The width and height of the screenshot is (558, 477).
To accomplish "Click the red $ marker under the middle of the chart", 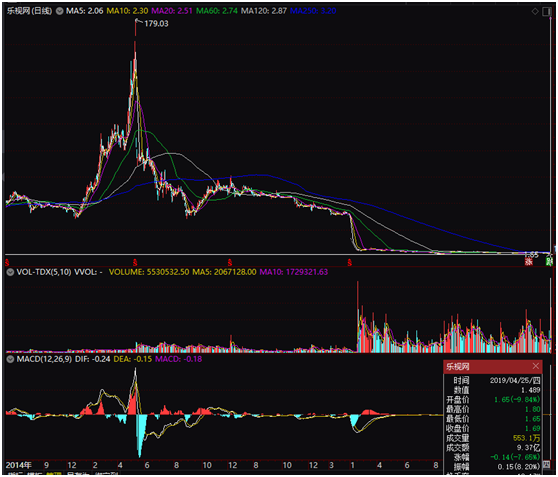I will [x=230, y=263].
